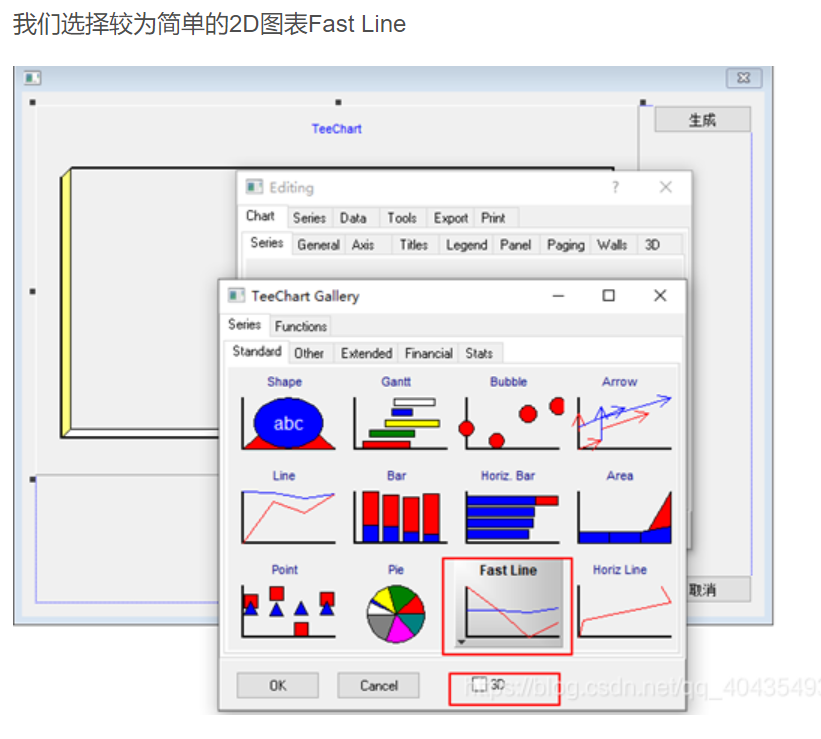Click the yellow left wall of the chart
The width and height of the screenshot is (821, 739).
(x=66, y=303)
